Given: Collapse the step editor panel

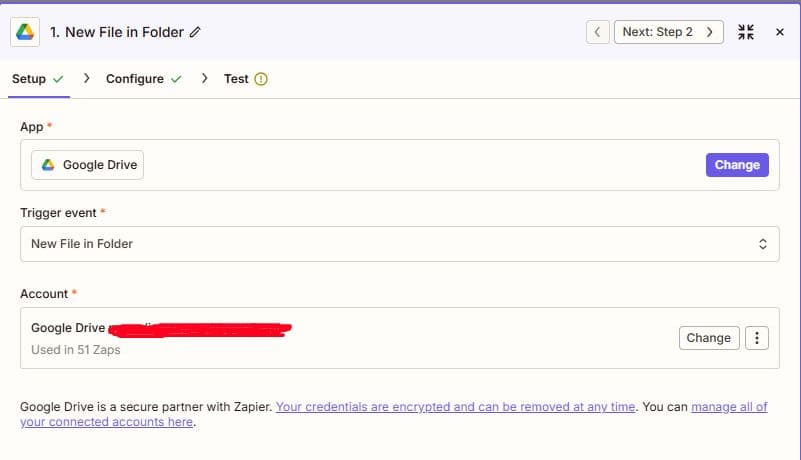Looking at the screenshot, I should [x=745, y=32].
